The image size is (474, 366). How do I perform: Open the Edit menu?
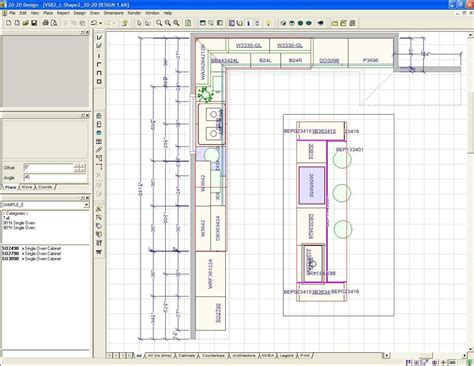tap(23, 13)
